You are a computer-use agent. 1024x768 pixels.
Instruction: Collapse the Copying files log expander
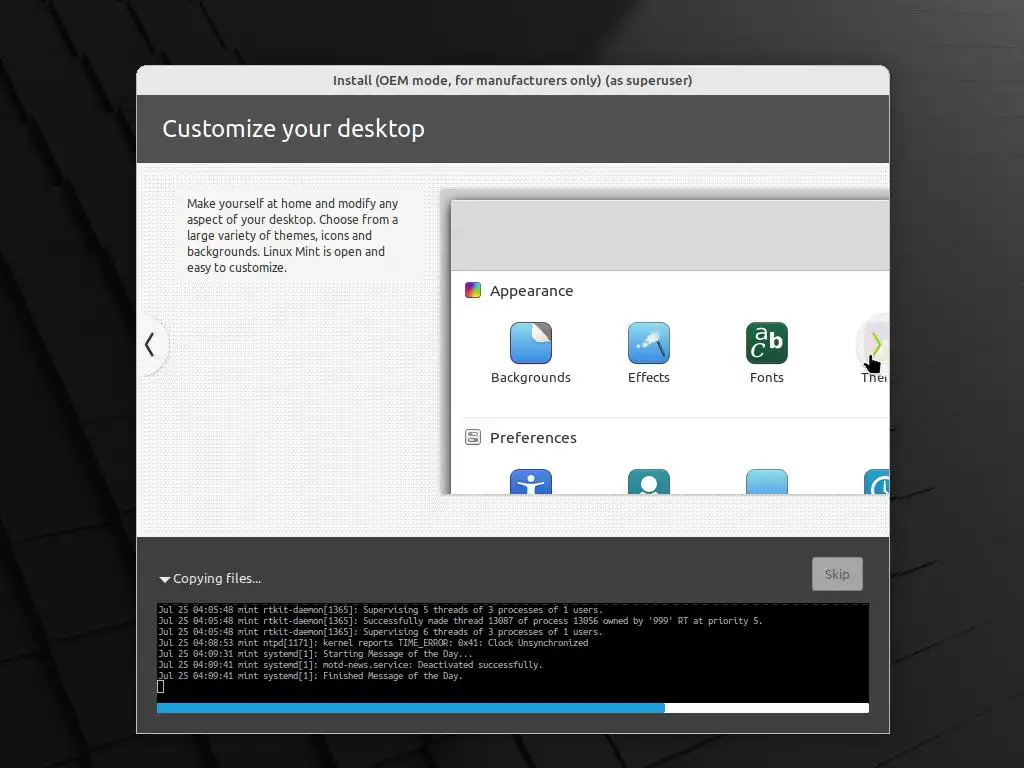click(165, 579)
